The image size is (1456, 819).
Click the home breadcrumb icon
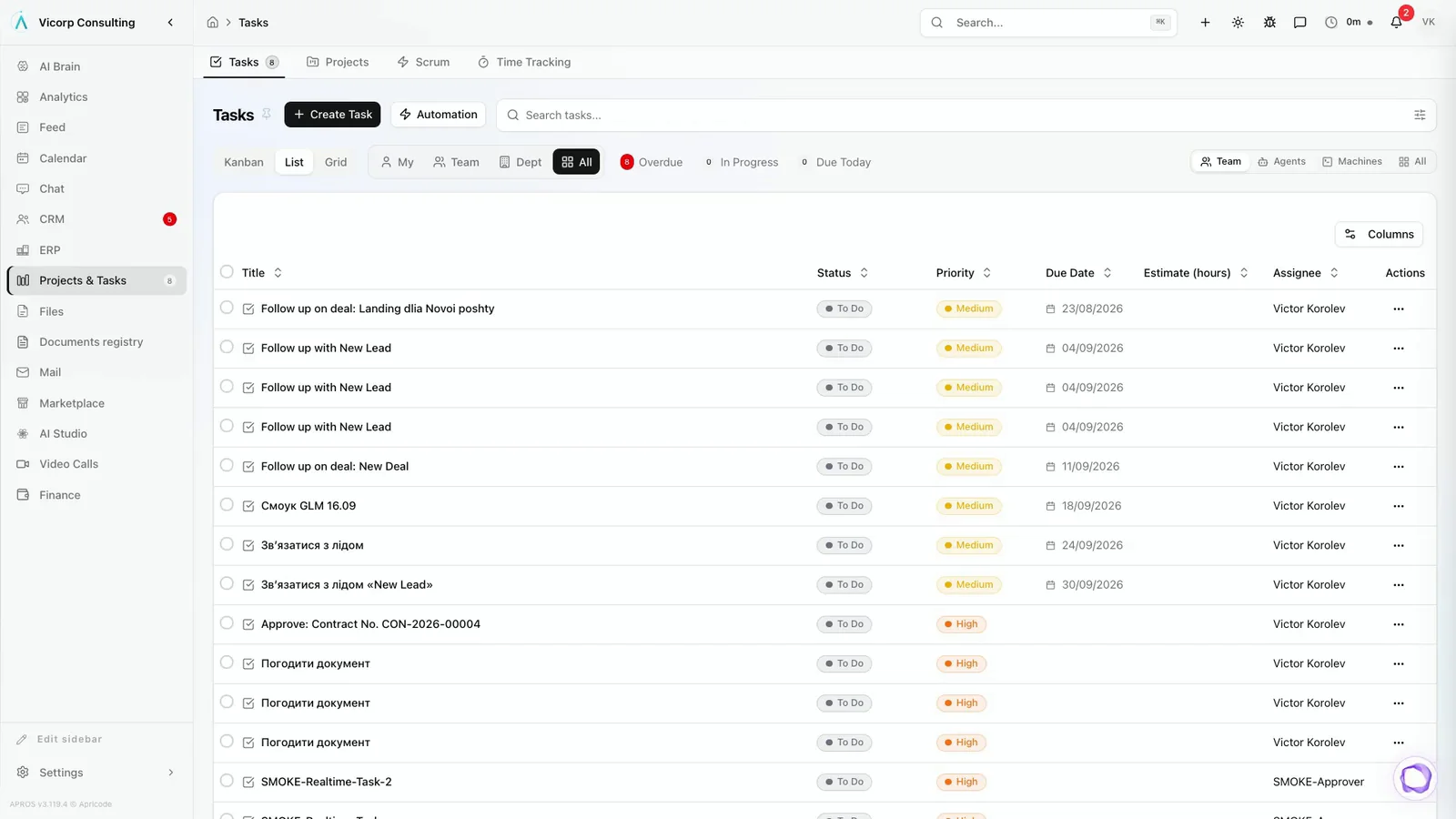(x=212, y=23)
